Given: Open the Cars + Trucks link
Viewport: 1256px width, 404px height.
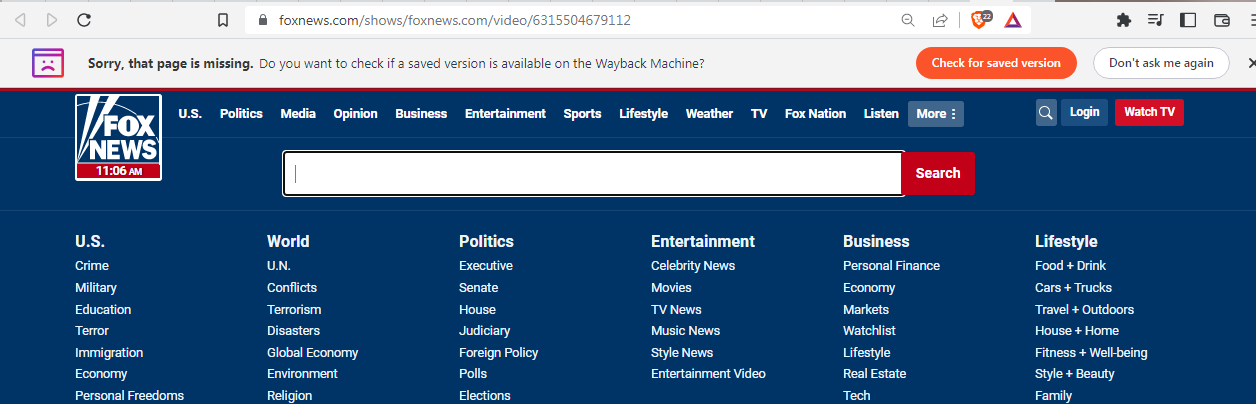Looking at the screenshot, I should 1073,288.
